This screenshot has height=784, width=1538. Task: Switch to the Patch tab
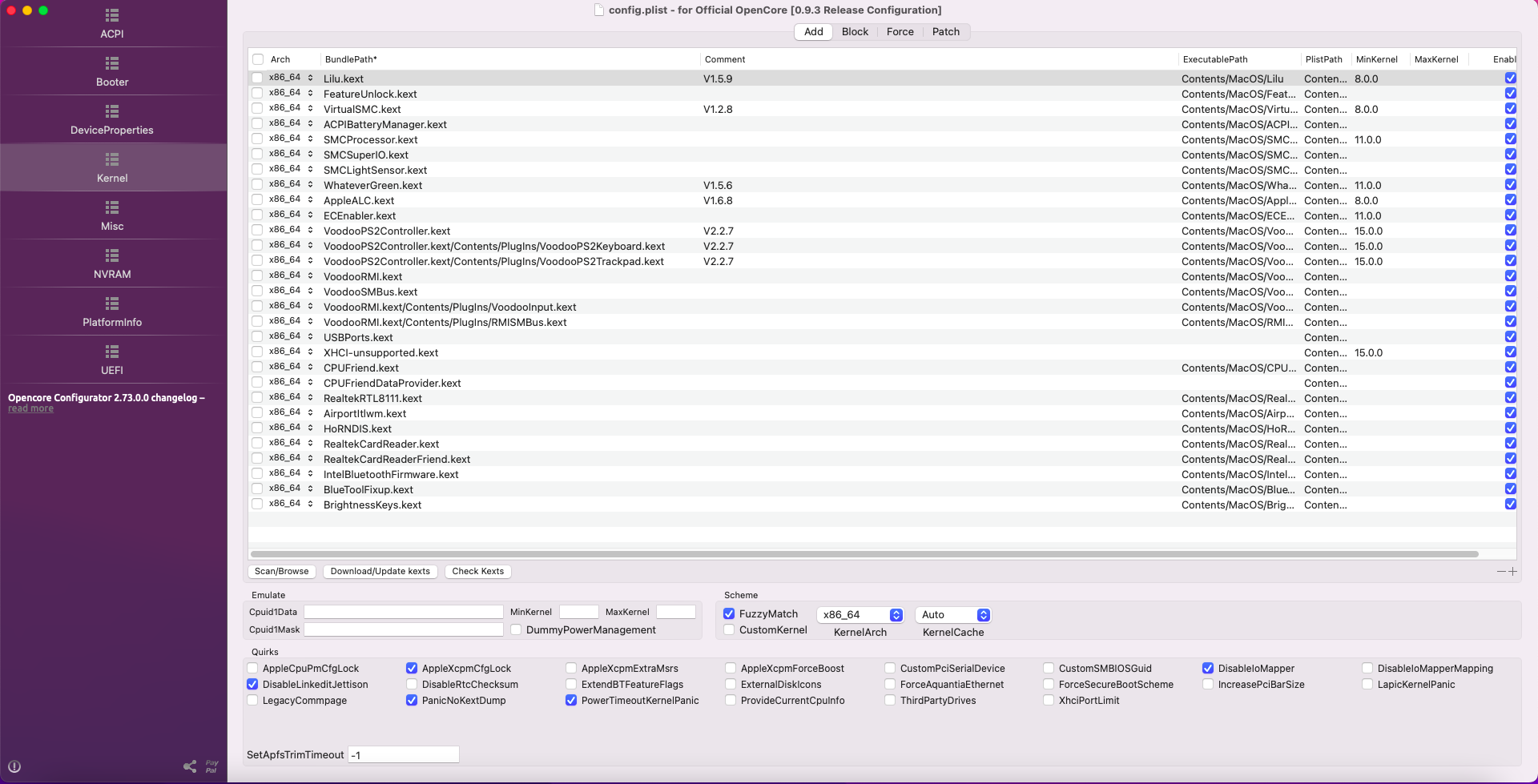pyautogui.click(x=945, y=32)
